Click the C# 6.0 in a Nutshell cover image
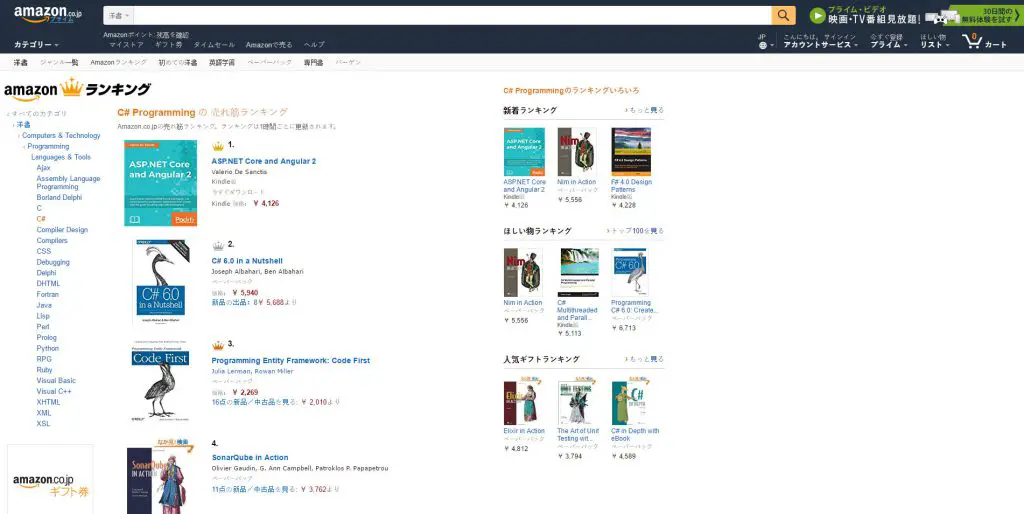Image resolution: width=1024 pixels, height=514 pixels. tap(161, 283)
